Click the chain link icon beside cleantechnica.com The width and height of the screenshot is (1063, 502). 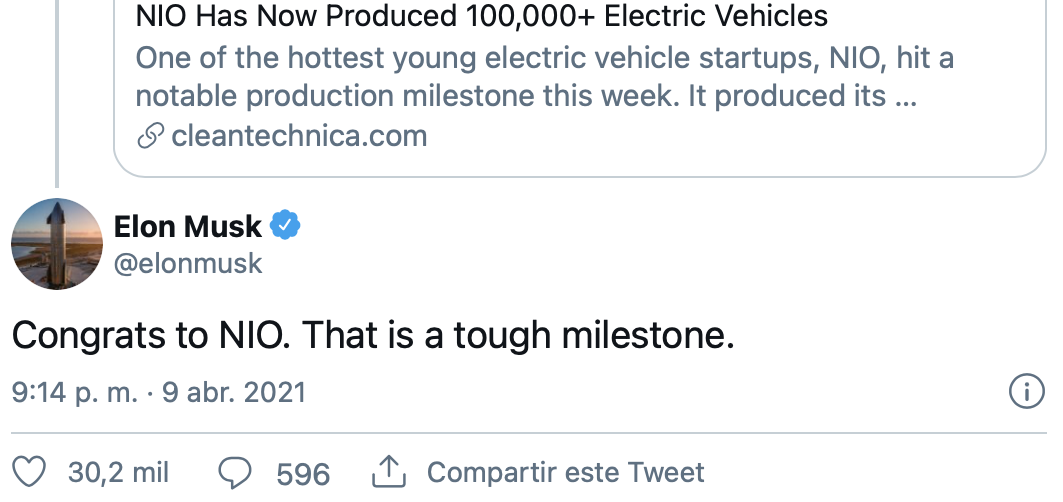[x=150, y=136]
